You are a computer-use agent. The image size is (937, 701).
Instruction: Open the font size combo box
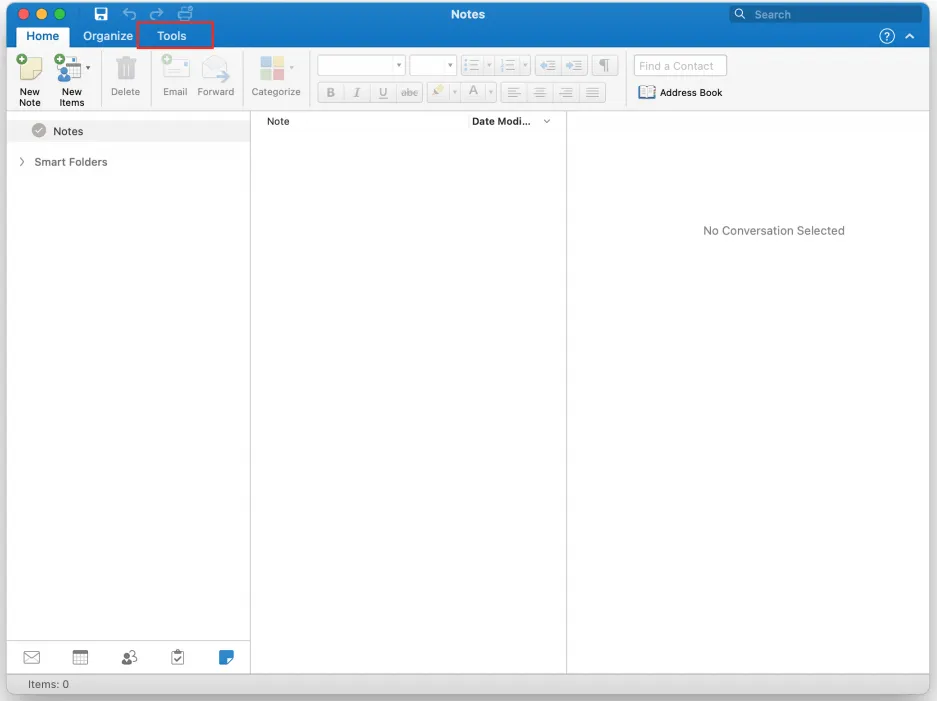coord(433,65)
